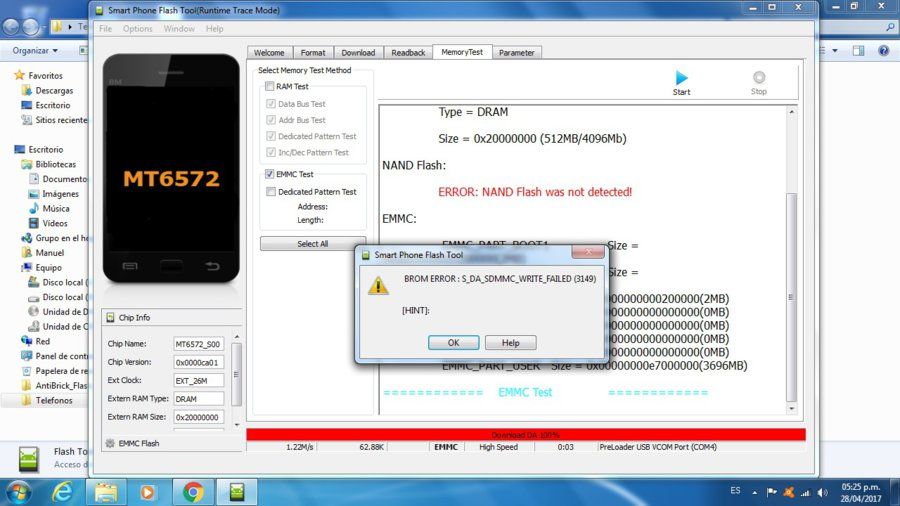Image resolution: width=900 pixels, height=506 pixels.
Task: Click the Explorer preview pane icon
Action: [x=858, y=50]
